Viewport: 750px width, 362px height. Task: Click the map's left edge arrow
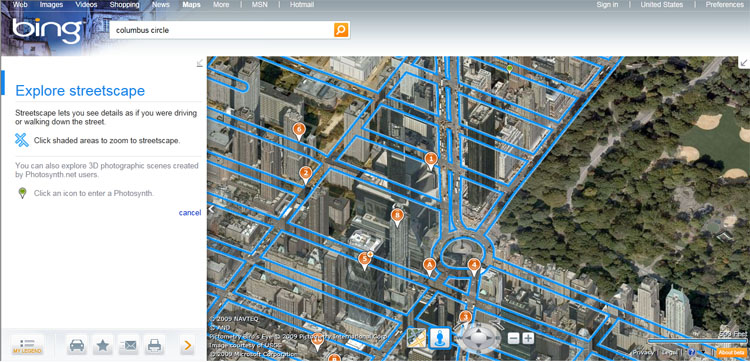click(210, 209)
